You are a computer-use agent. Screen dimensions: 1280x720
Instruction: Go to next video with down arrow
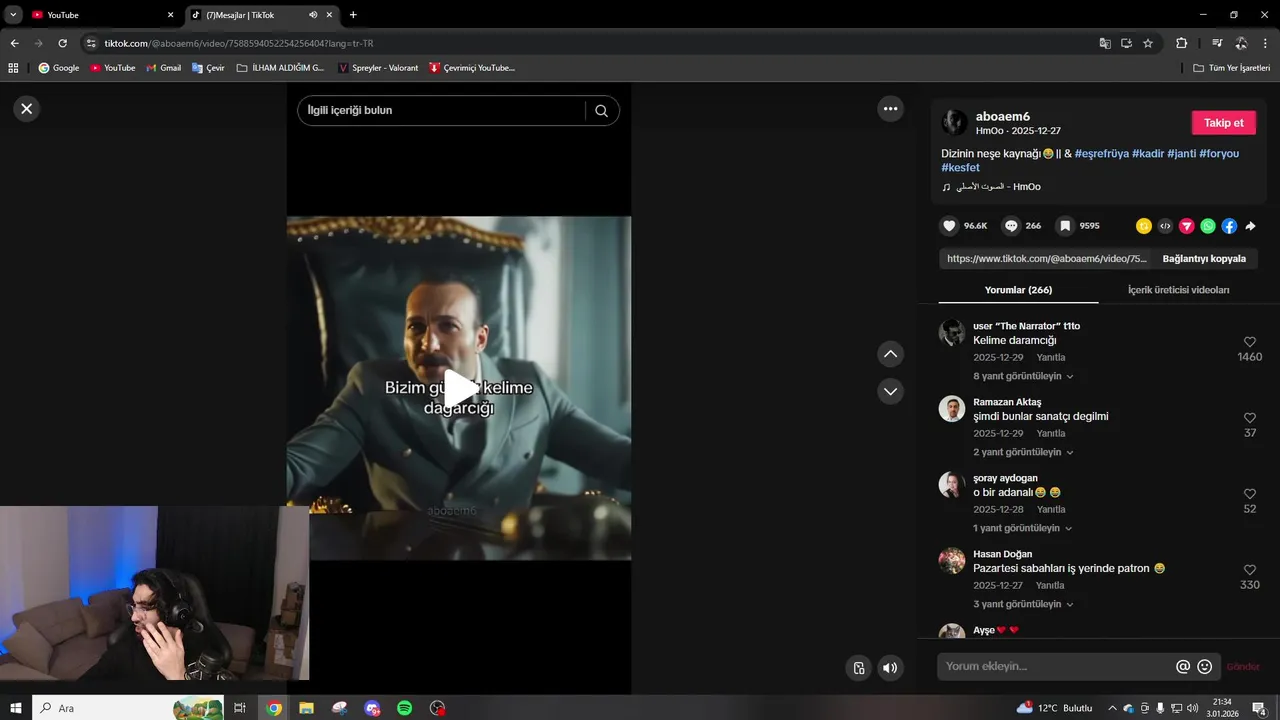pos(890,391)
